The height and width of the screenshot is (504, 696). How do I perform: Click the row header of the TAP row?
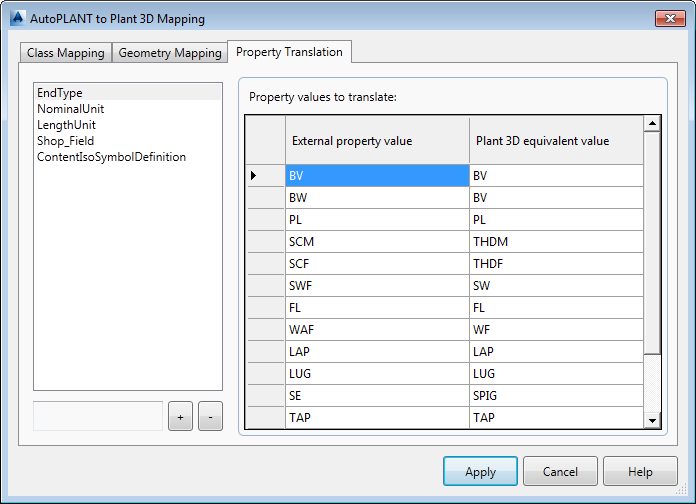click(x=265, y=417)
